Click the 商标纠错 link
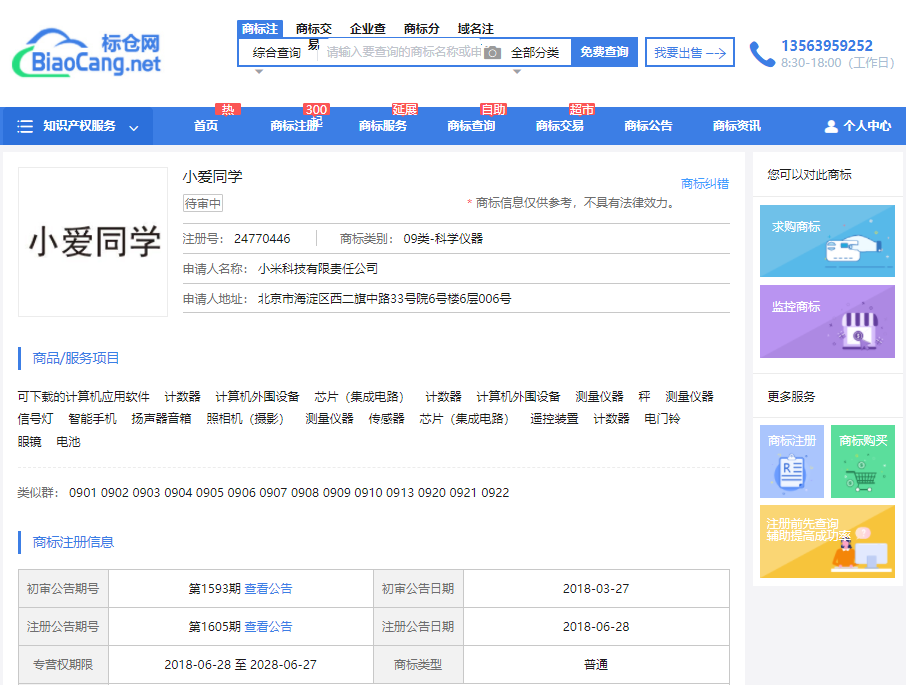 click(705, 184)
